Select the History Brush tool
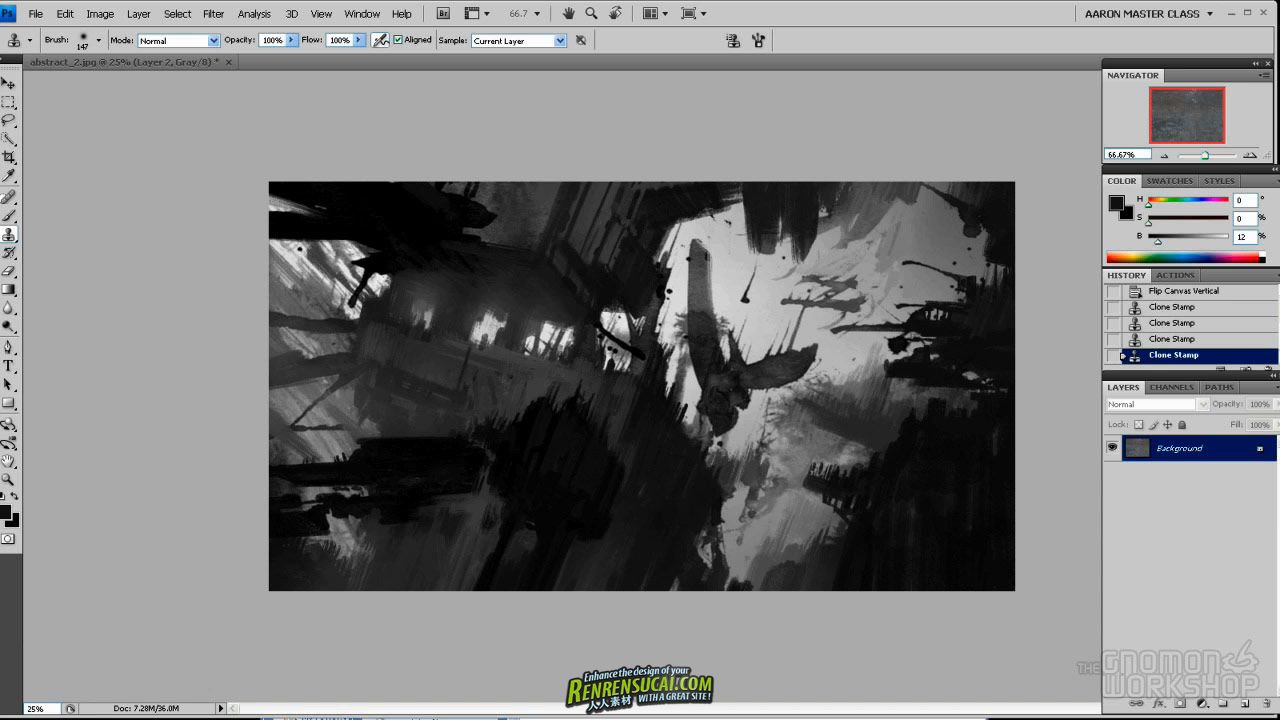This screenshot has height=720, width=1280. (x=9, y=252)
